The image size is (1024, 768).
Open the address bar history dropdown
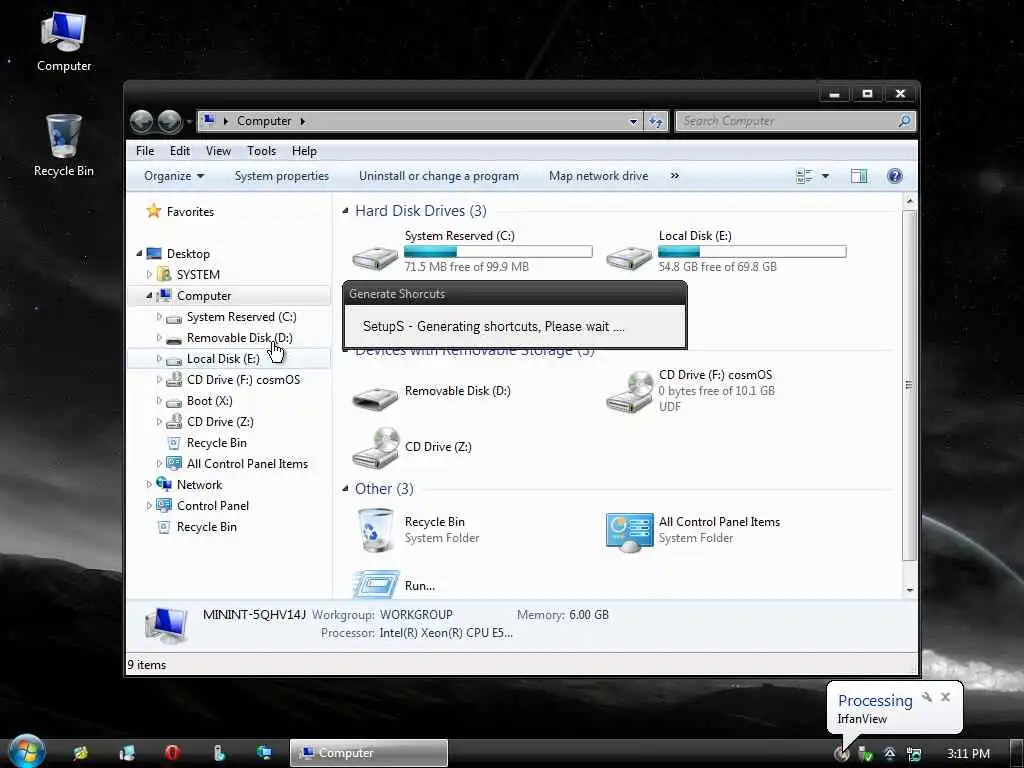point(633,121)
